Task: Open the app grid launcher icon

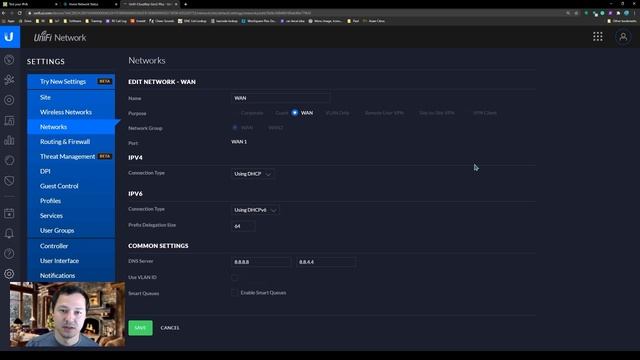Action: pyautogui.click(x=598, y=37)
